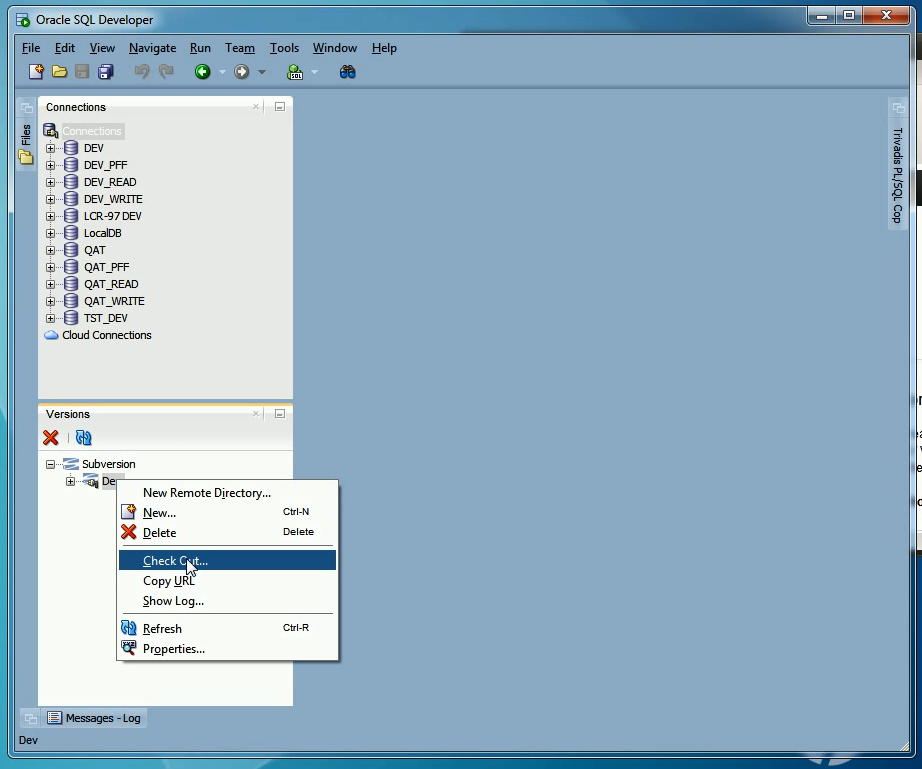Click the grey Forward navigation arrow
Screen dimensions: 922x769
coord(242,72)
